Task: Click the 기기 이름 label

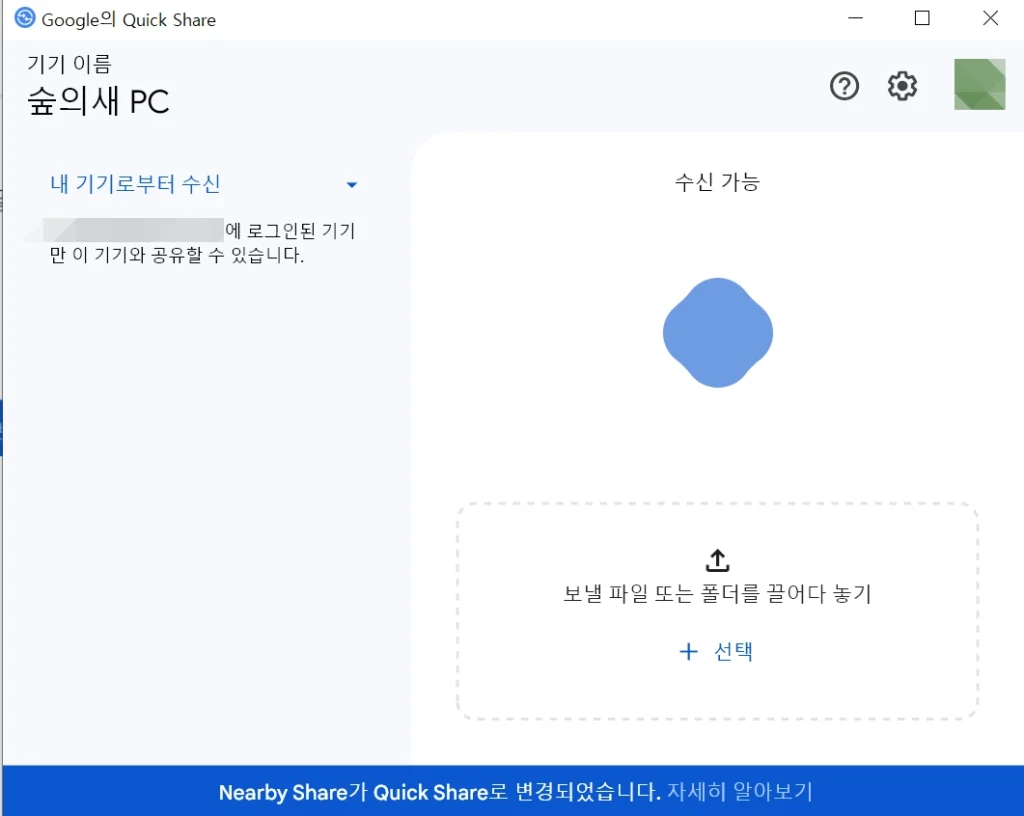Action: pos(69,64)
